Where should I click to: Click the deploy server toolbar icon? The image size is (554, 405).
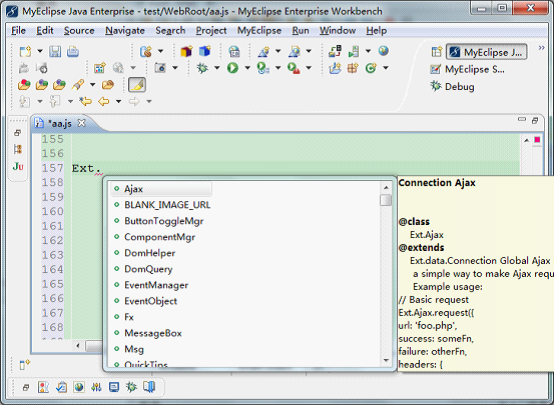pyautogui.click(x=334, y=51)
